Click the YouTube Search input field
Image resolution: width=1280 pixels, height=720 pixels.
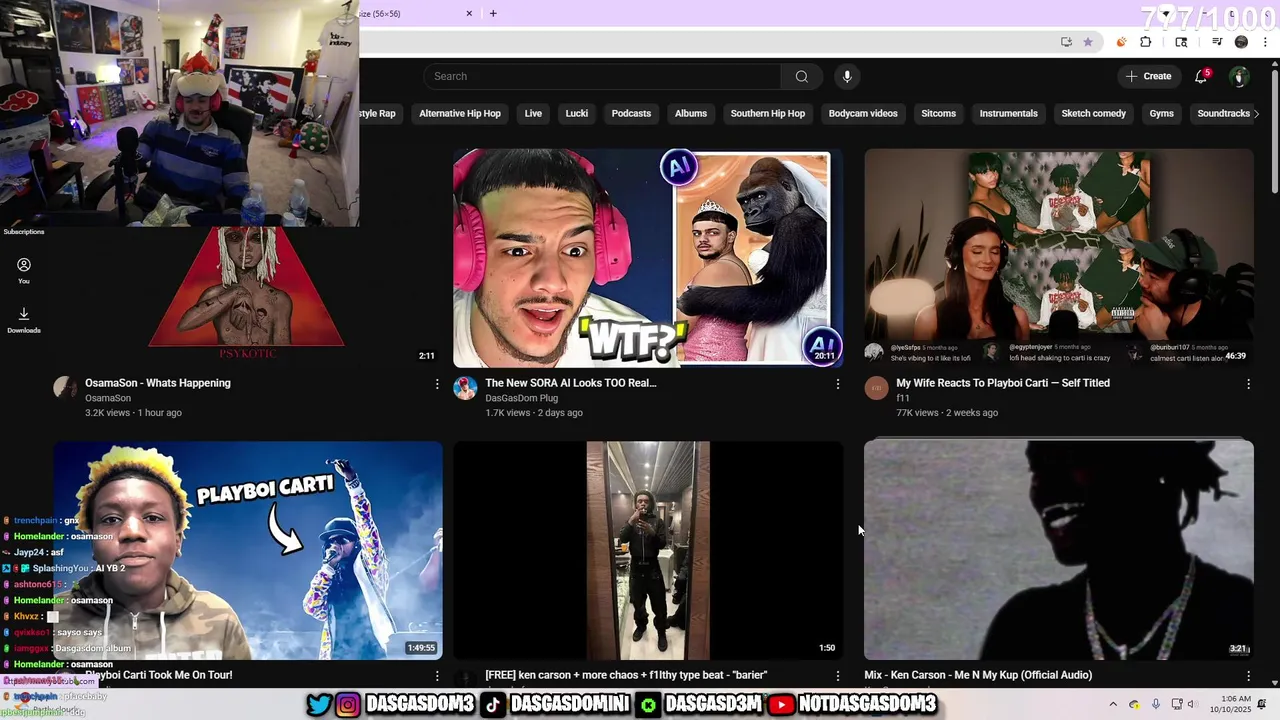603,76
